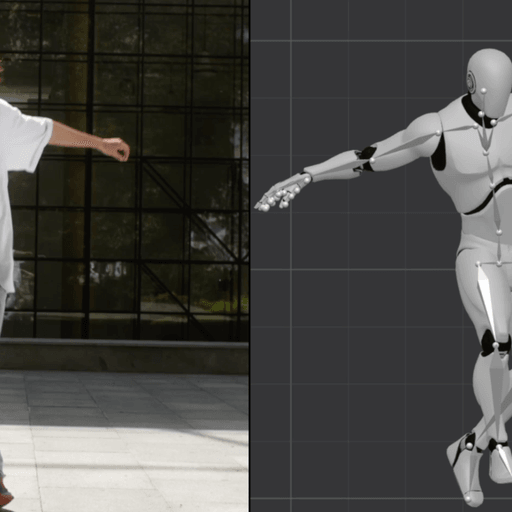Select the toe joint on front foot
512x512 pixels.
click(x=469, y=499)
